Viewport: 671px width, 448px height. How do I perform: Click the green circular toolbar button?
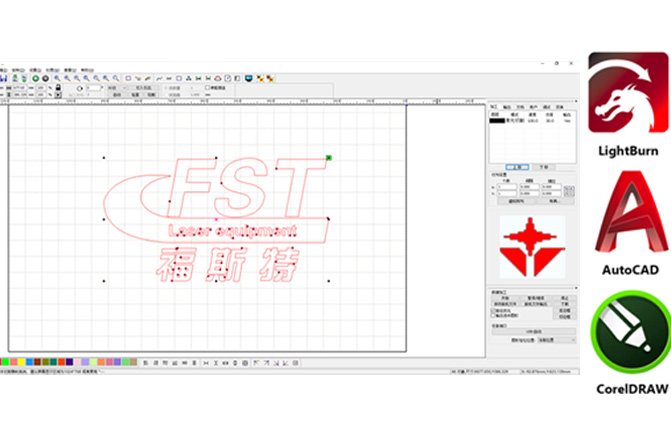pos(36,78)
